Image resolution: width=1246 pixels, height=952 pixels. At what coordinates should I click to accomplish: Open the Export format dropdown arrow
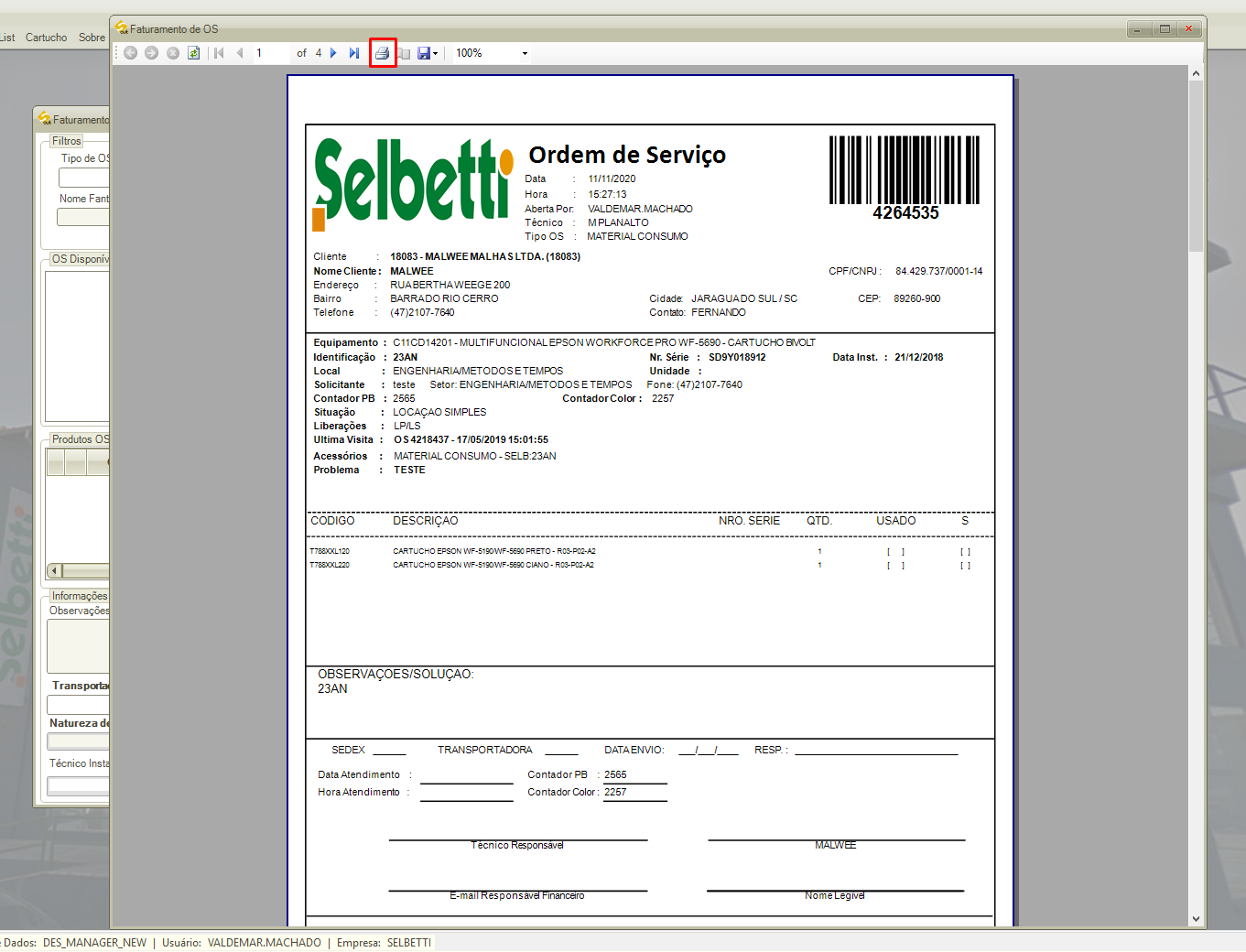pos(436,53)
